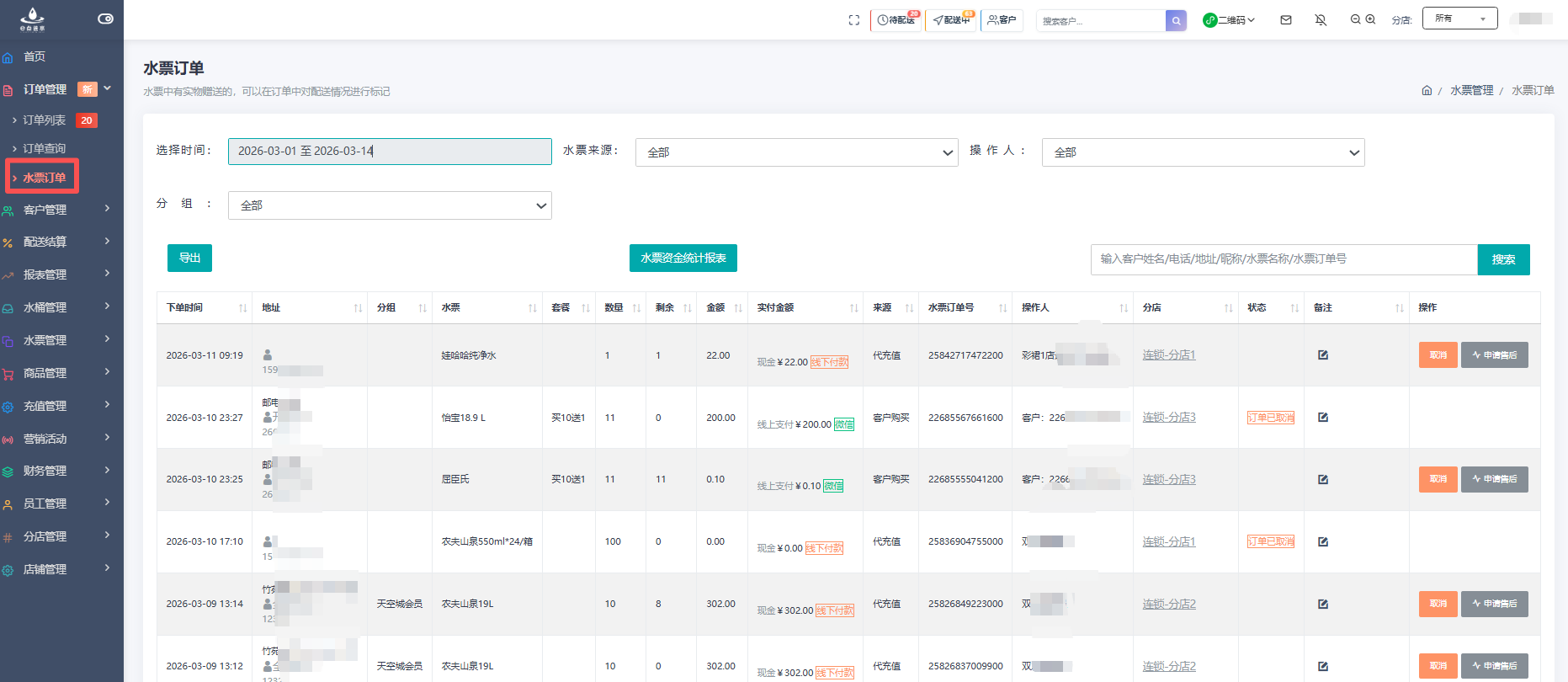Toggle fullscreen mode icon
The width and height of the screenshot is (1568, 682).
(x=854, y=20)
